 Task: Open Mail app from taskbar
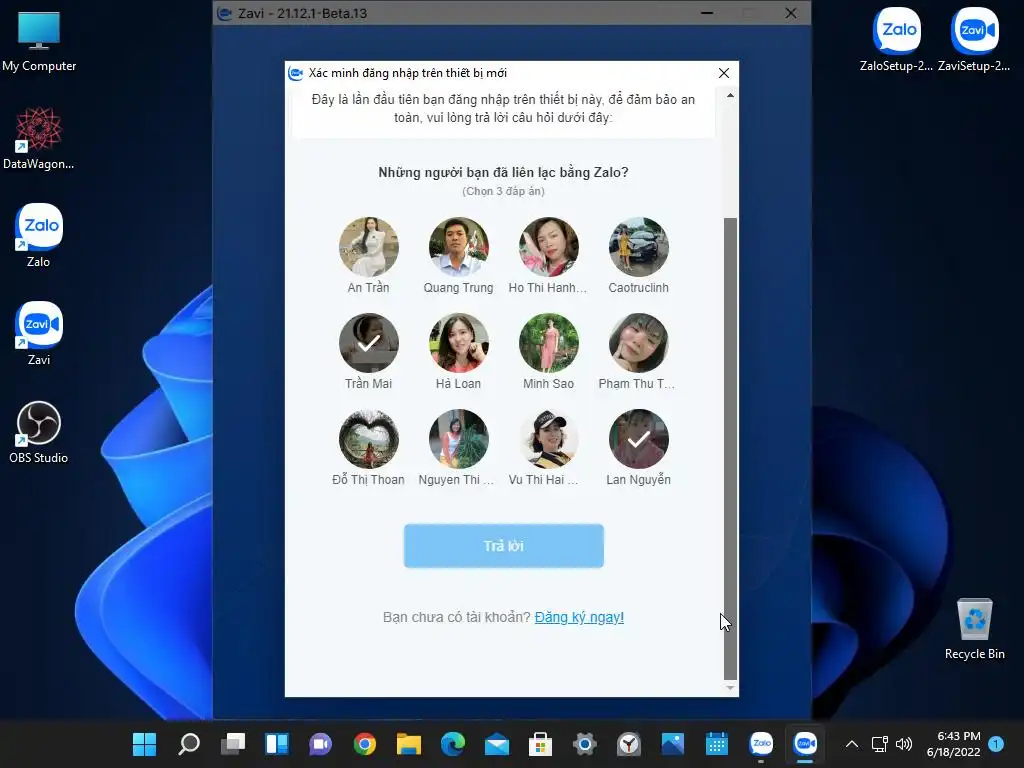click(x=497, y=744)
